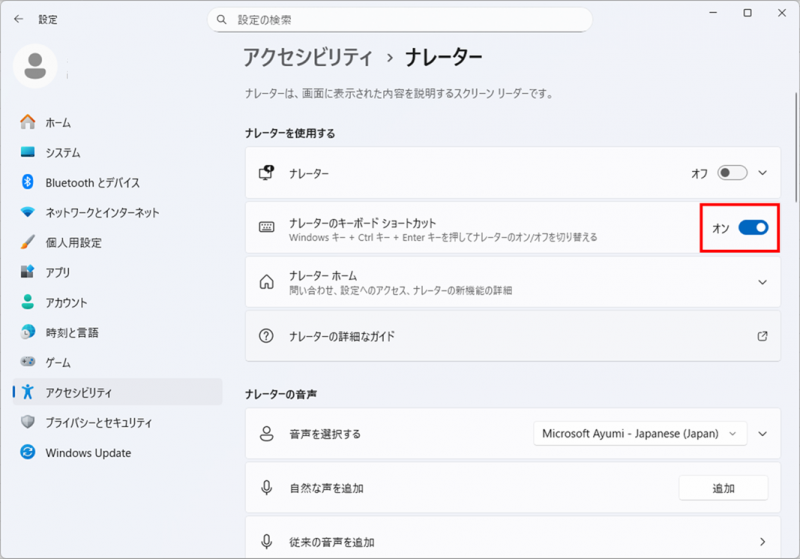
Task: Select Windows Update in sidebar
Action: (x=88, y=453)
